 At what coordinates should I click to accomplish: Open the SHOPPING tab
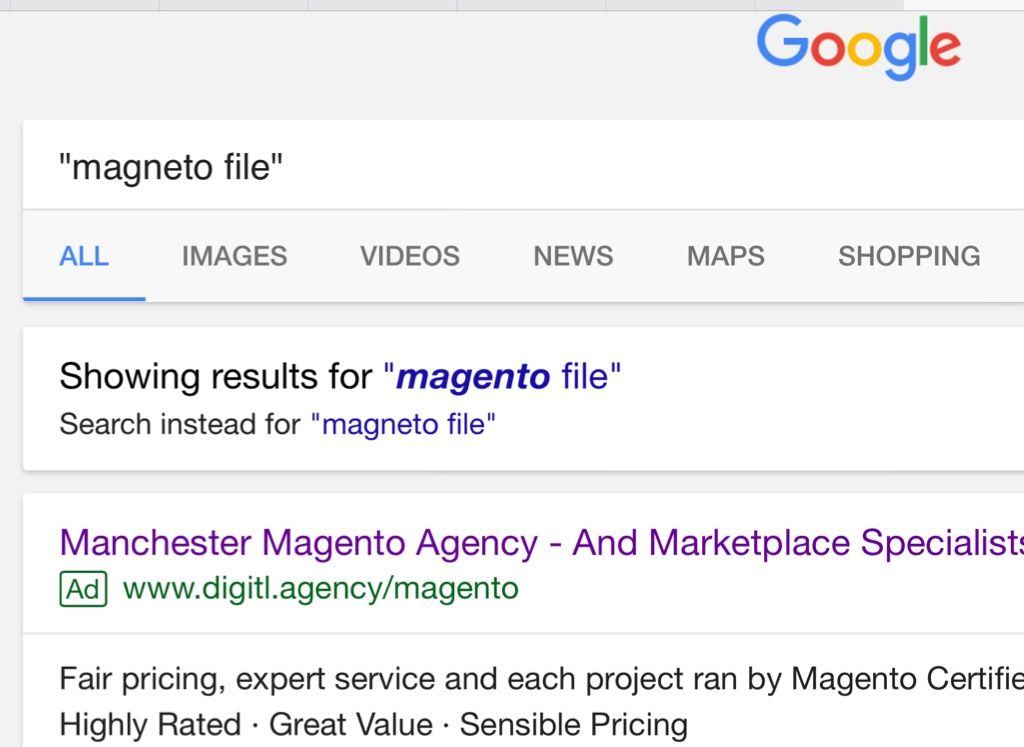(x=909, y=256)
